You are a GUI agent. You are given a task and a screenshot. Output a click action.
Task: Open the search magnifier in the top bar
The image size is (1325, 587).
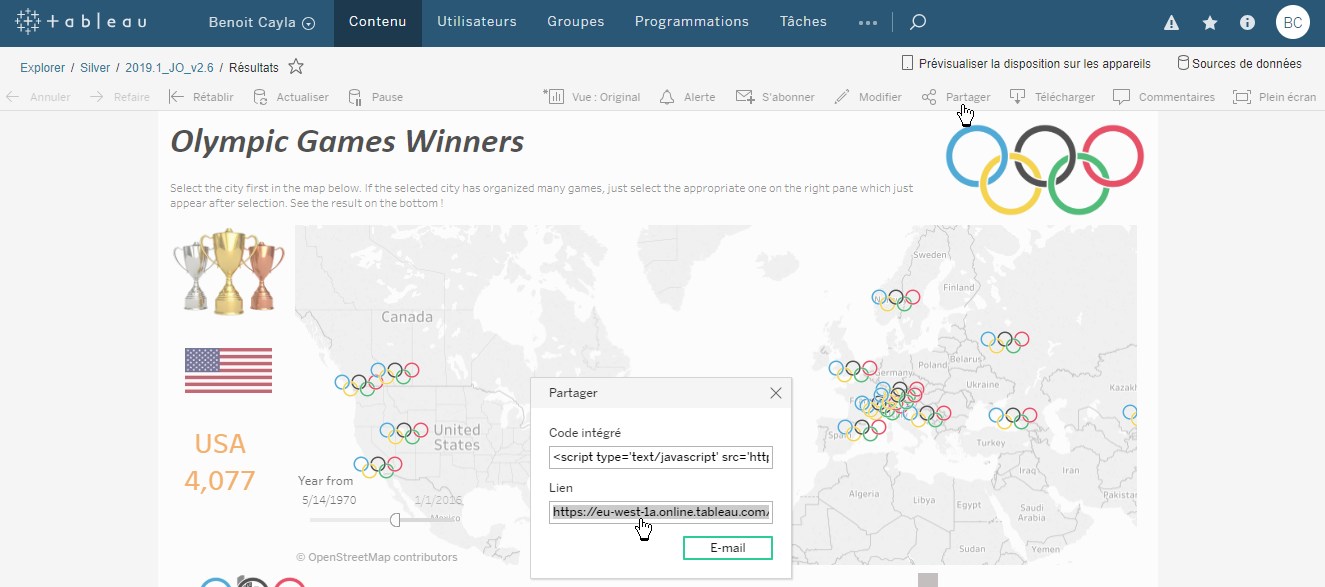pos(917,21)
